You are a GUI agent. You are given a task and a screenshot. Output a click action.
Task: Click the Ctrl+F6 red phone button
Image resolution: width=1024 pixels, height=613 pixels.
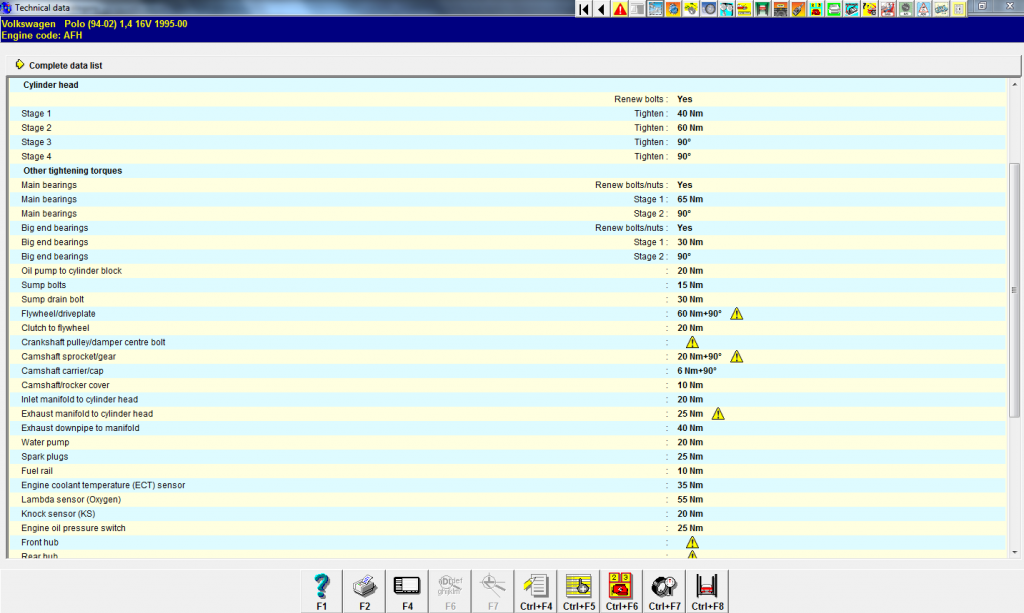(622, 589)
